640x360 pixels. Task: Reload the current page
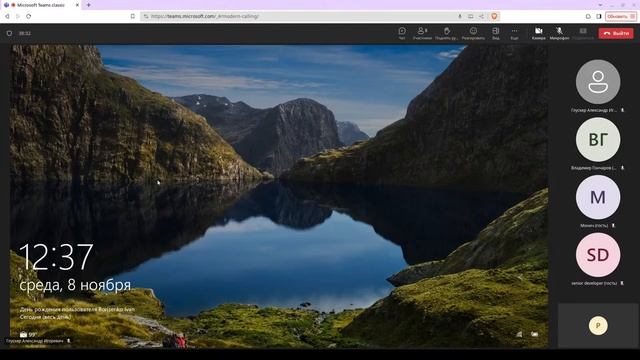coord(29,16)
